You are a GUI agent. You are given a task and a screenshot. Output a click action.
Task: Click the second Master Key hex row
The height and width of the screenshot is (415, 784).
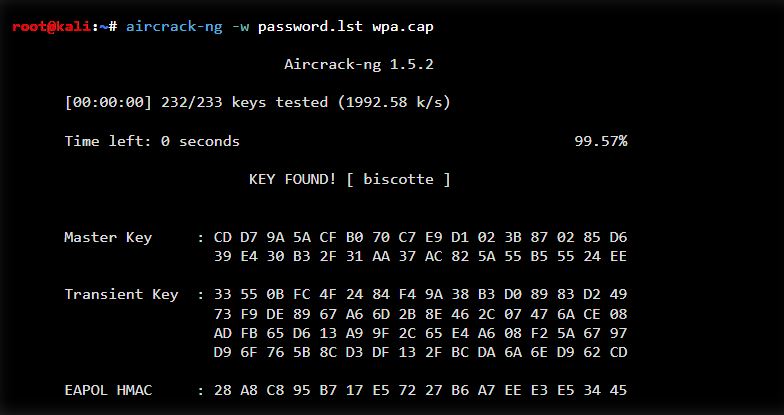click(x=420, y=256)
